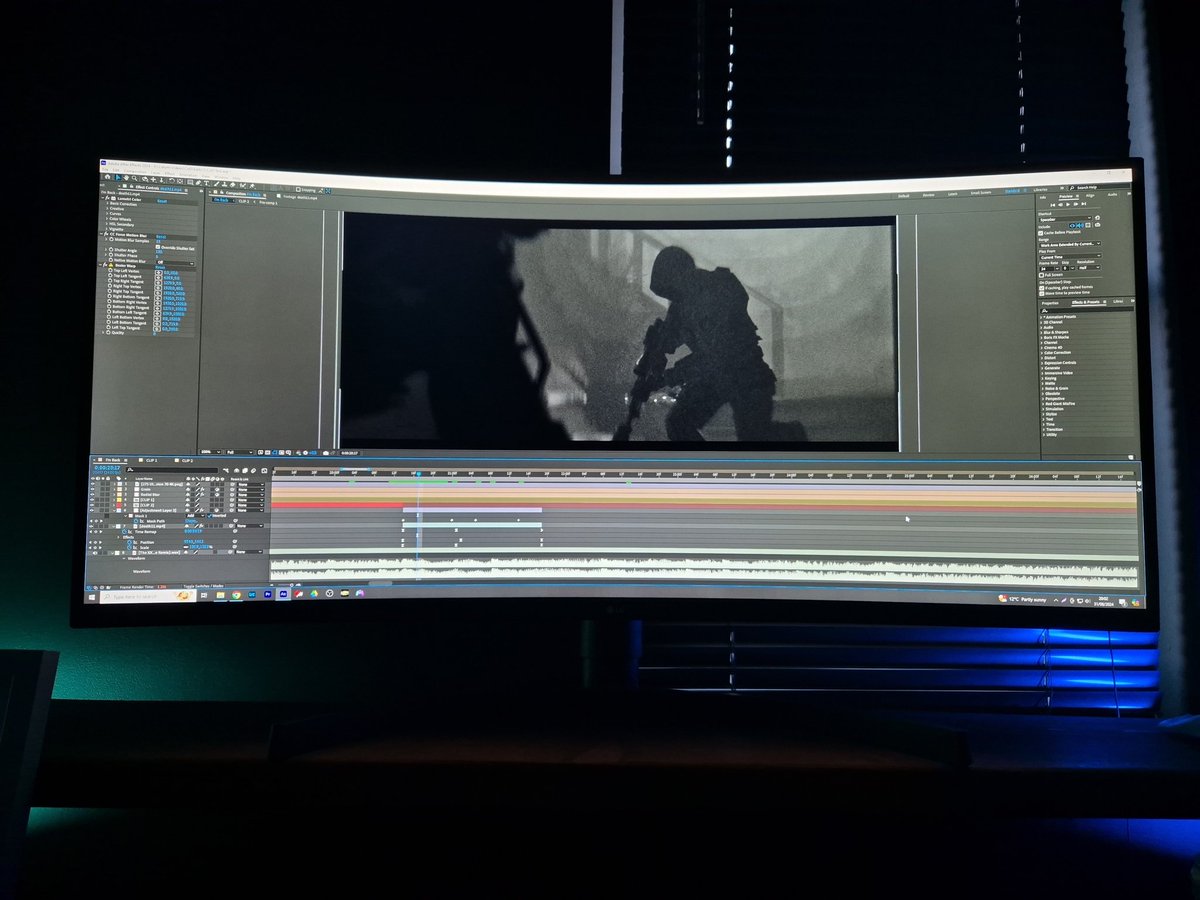Select the Selection arrow tool
Viewport: 1200px width, 900px height.
[118, 177]
